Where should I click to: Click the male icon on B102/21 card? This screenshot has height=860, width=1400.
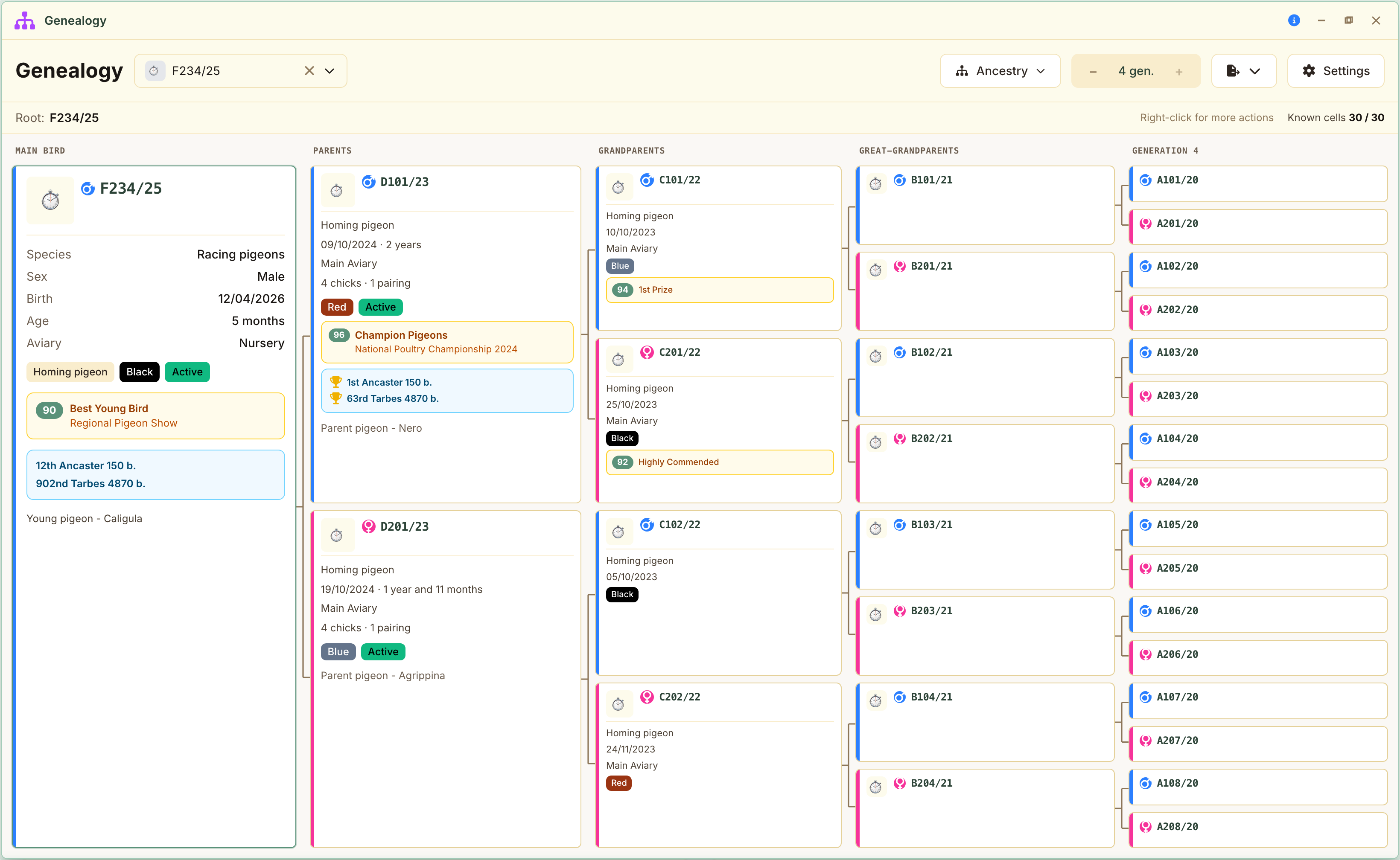click(899, 352)
